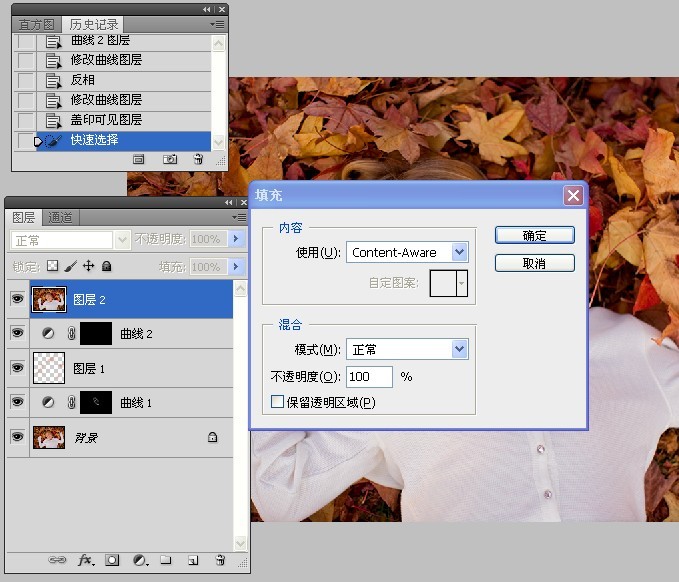Hide 背景 layer visibility eye
This screenshot has width=679, height=582.
point(17,436)
